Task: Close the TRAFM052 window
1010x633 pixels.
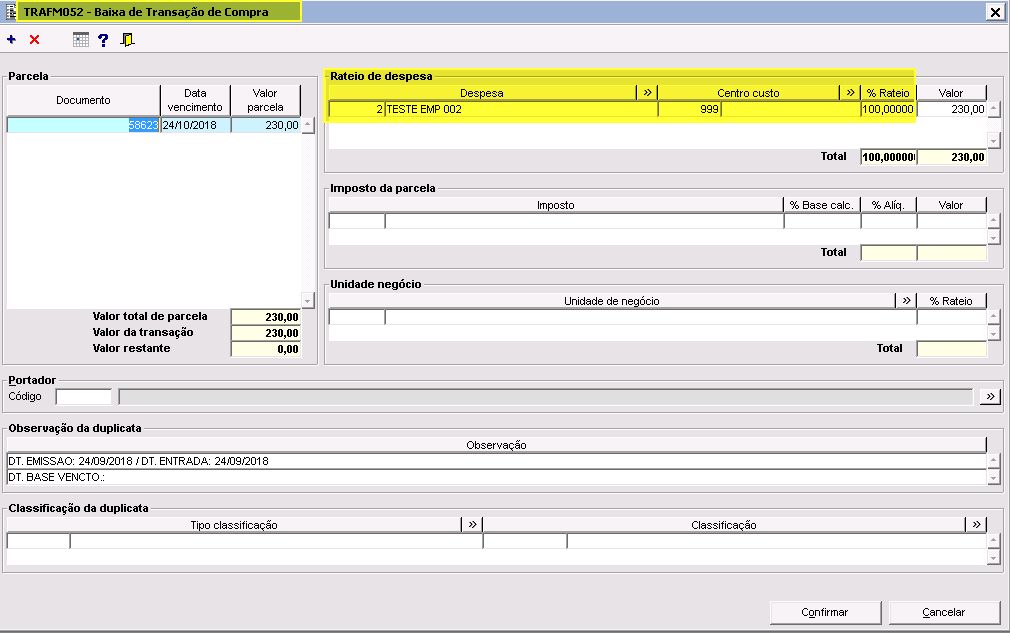Action: pyautogui.click(x=995, y=12)
